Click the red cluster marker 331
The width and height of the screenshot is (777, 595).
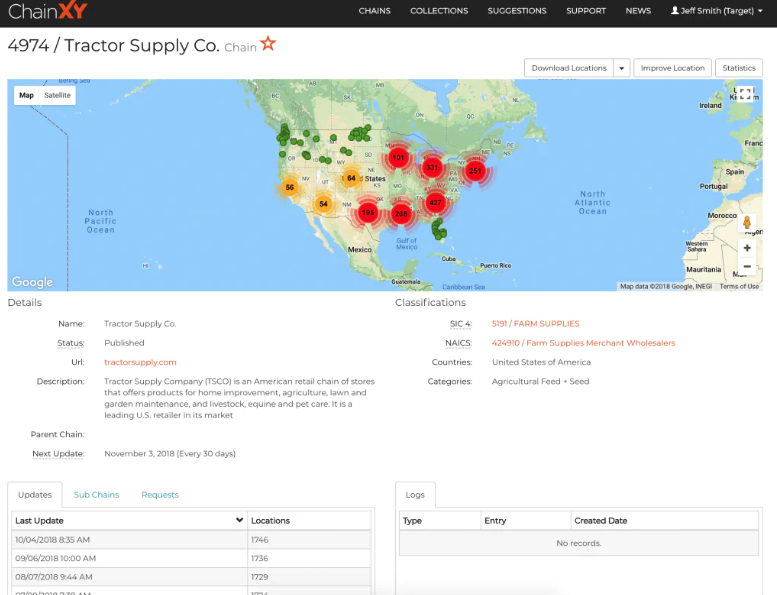[x=432, y=167]
